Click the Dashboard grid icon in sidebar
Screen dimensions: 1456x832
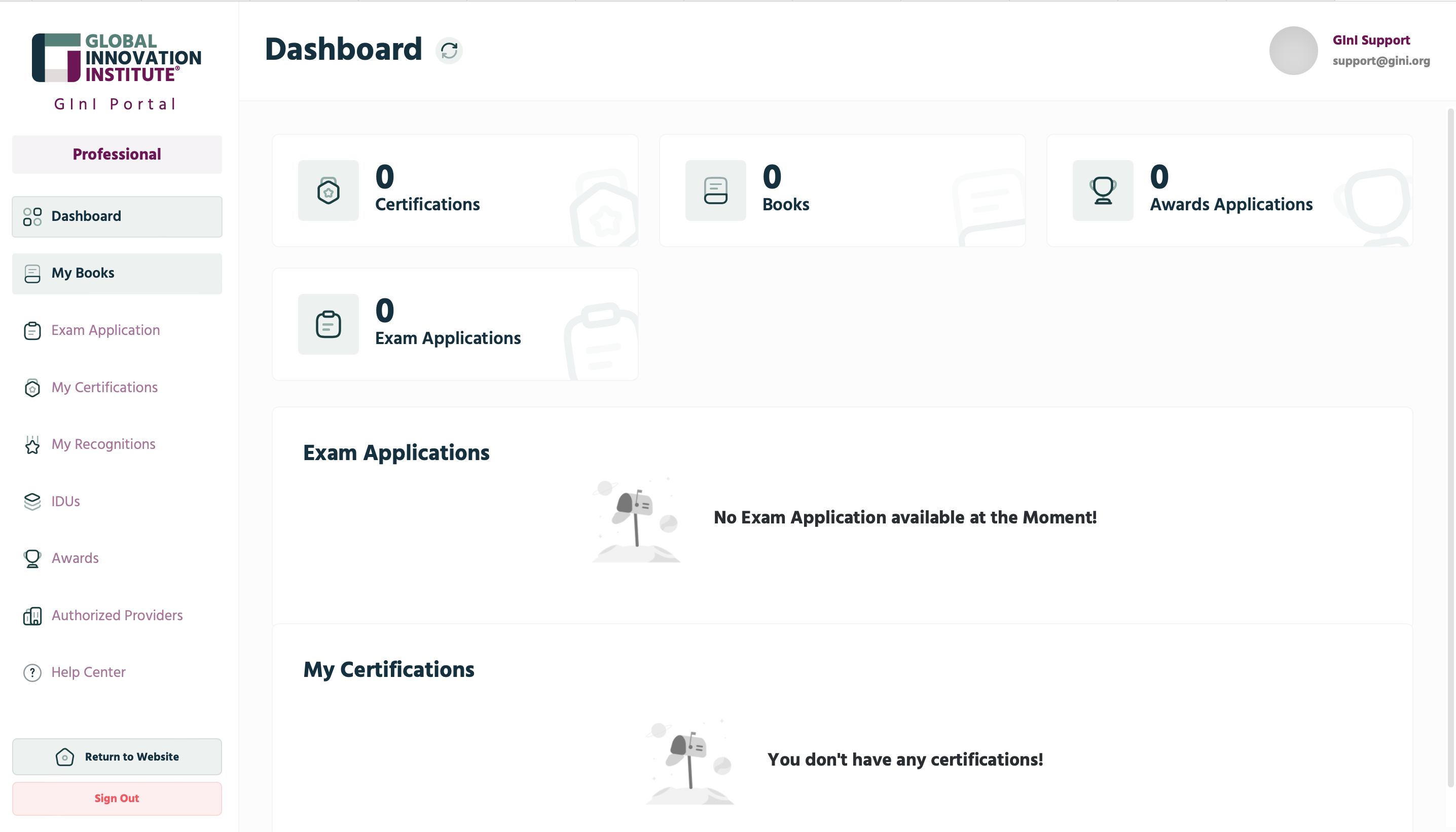pos(32,216)
